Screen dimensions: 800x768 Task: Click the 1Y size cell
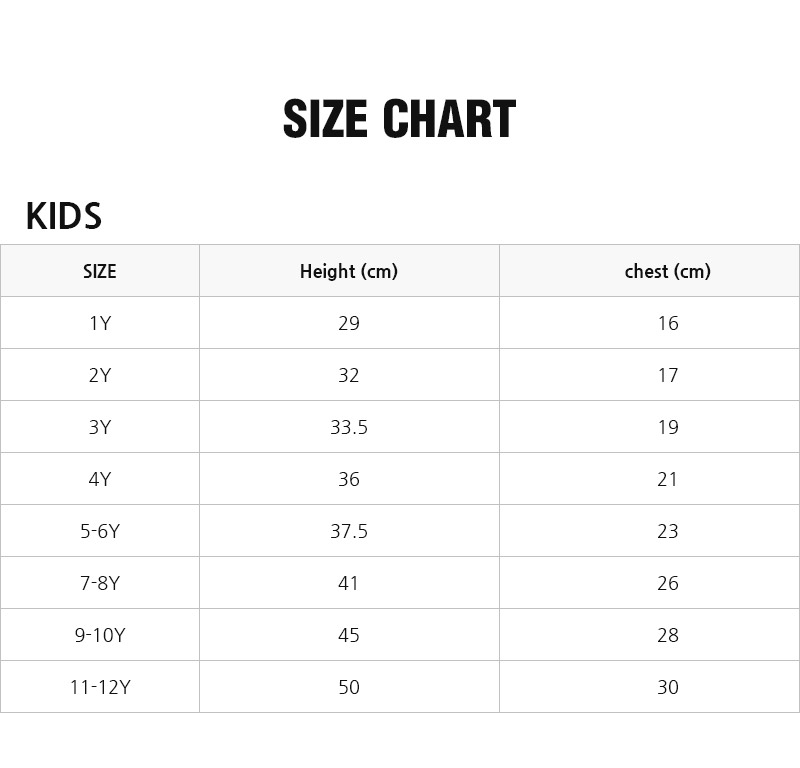(x=100, y=323)
